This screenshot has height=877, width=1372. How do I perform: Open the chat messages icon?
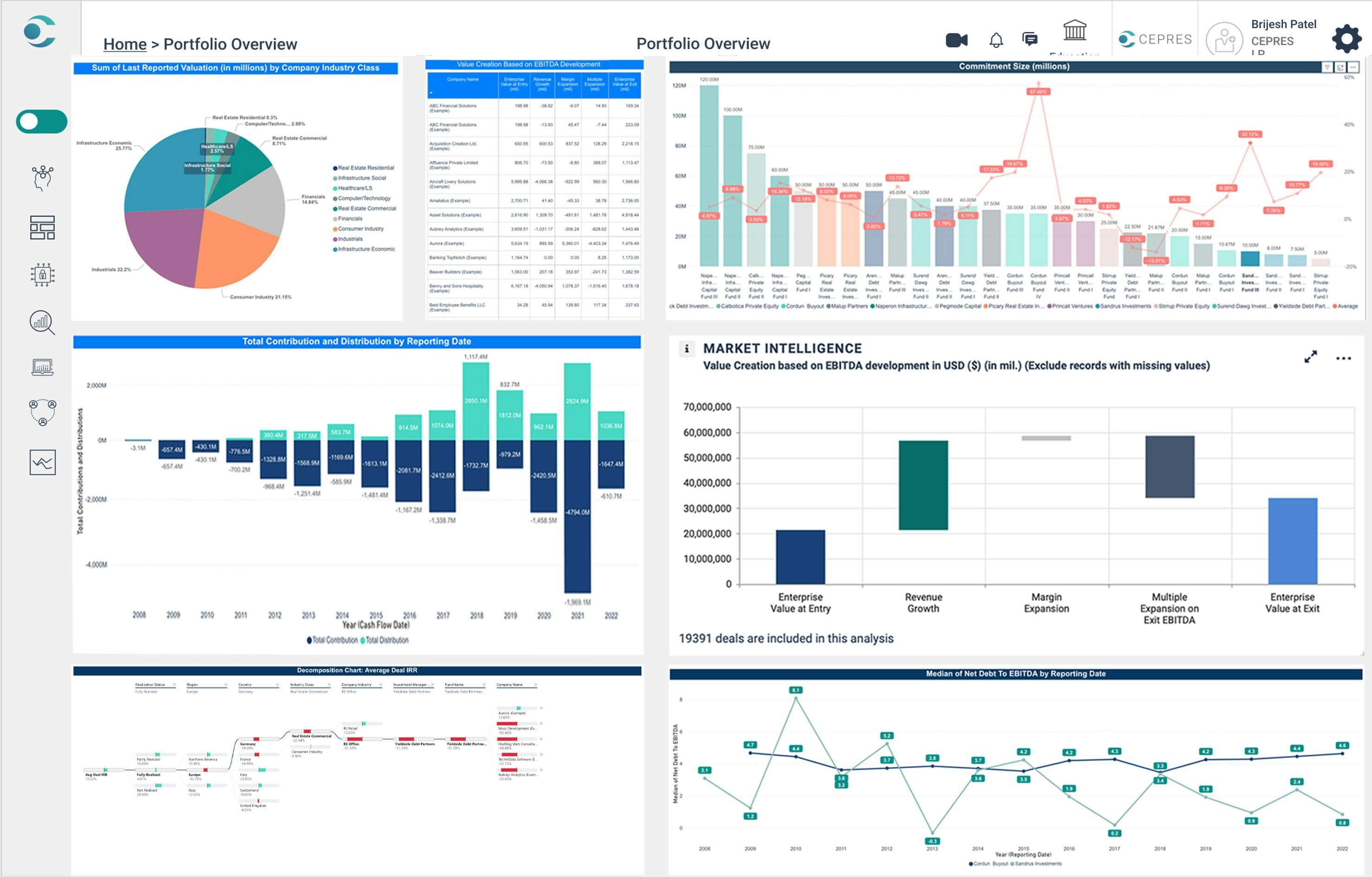pyautogui.click(x=1029, y=39)
